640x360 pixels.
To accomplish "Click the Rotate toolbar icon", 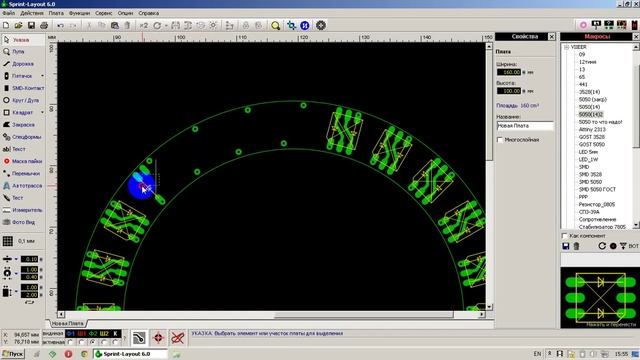I will tap(157, 25).
